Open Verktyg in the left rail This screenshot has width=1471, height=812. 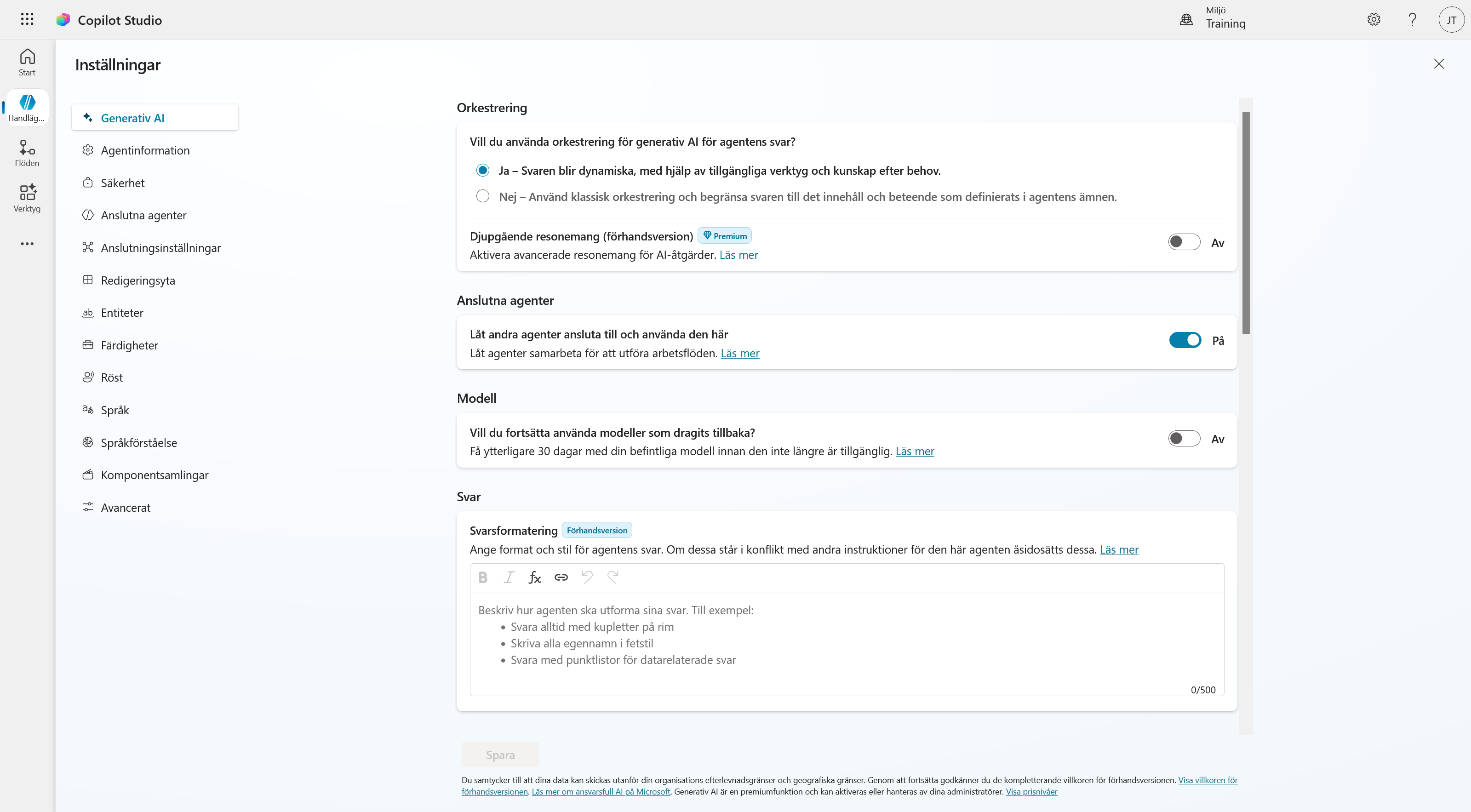point(27,198)
